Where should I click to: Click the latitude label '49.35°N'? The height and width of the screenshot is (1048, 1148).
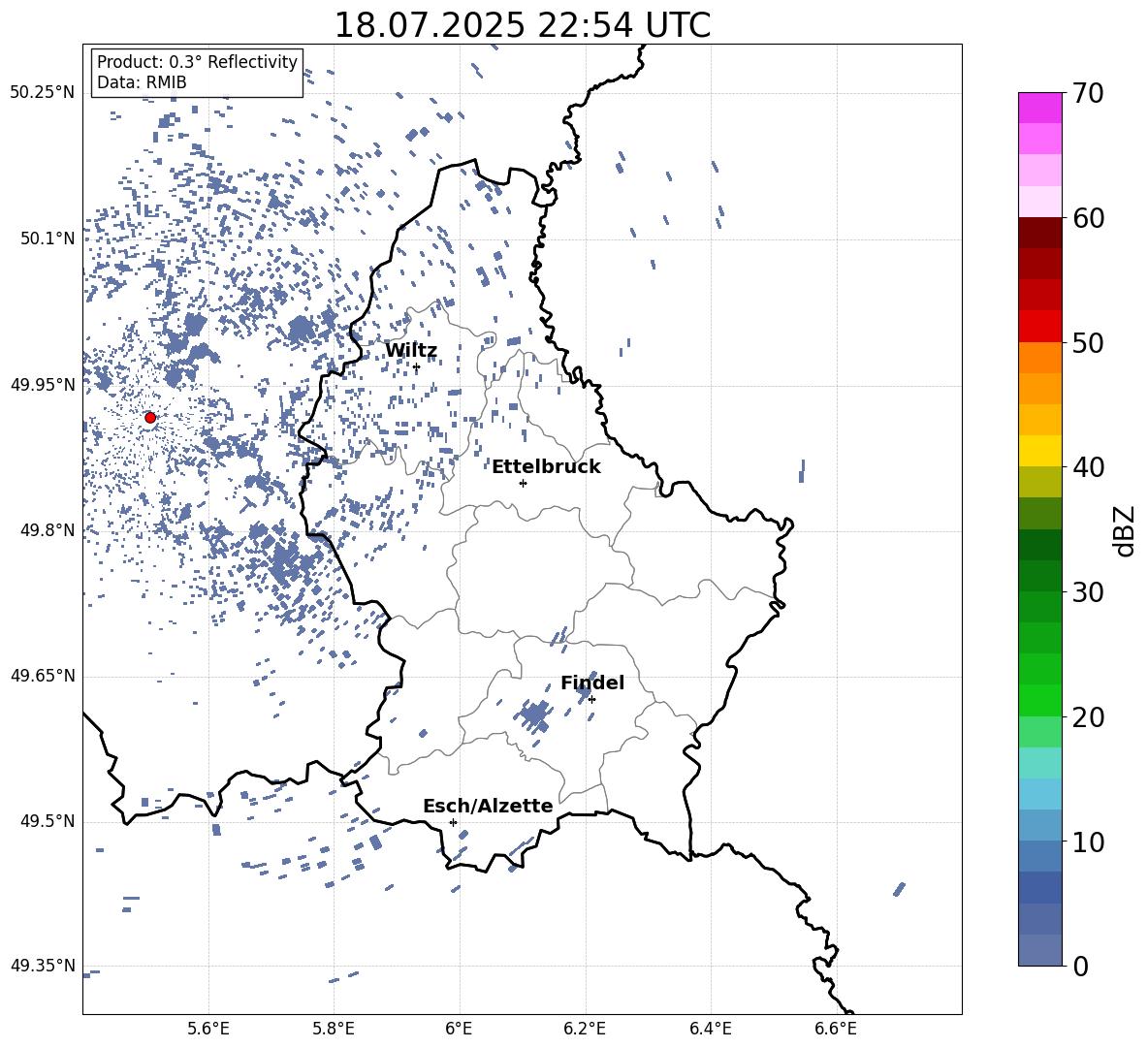(43, 966)
